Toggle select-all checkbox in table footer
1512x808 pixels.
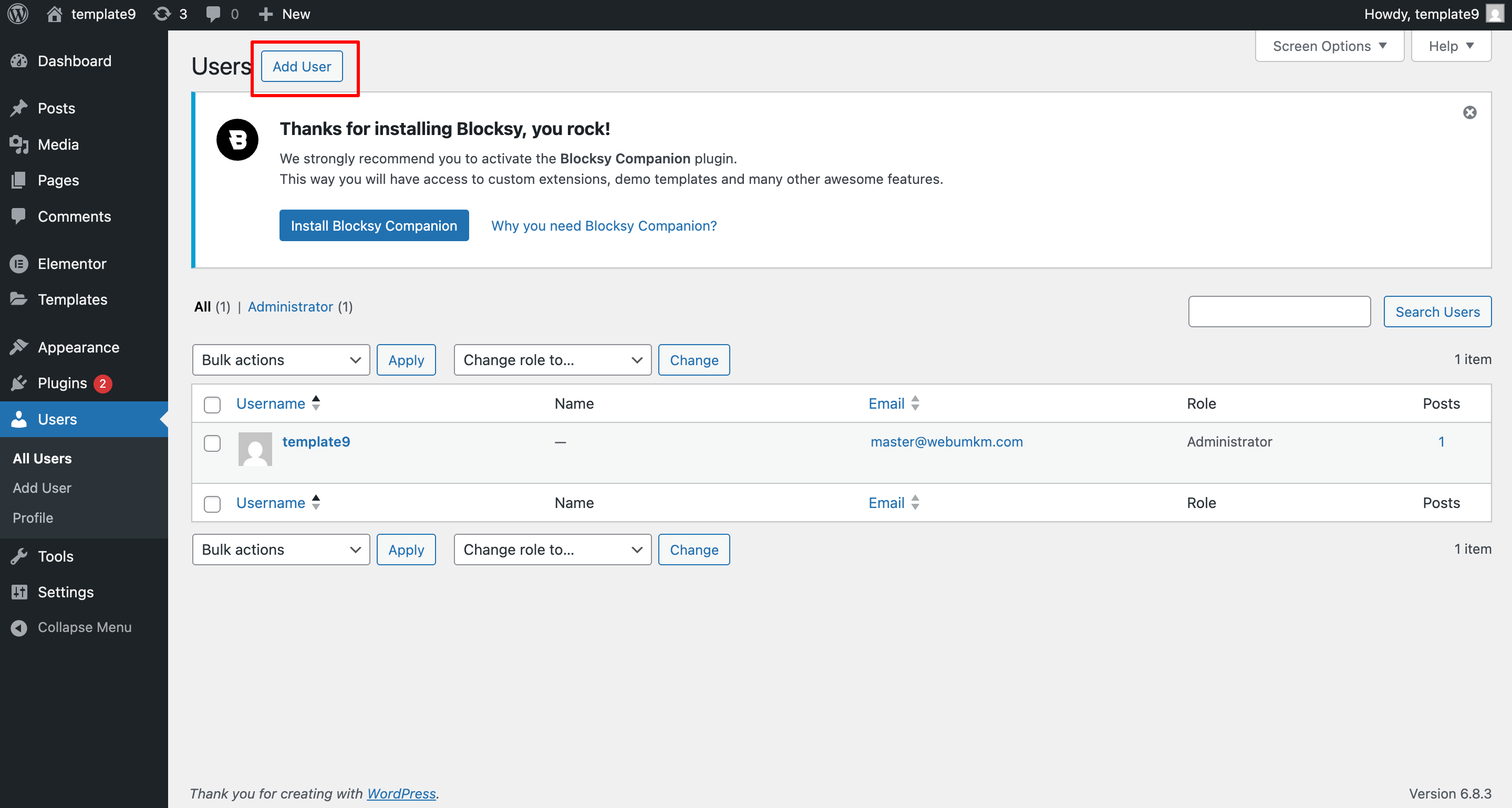point(212,503)
